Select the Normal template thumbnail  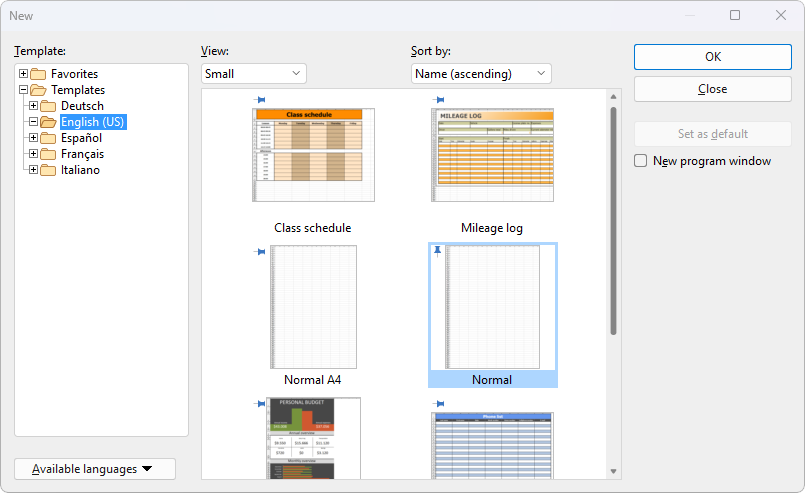[492, 307]
